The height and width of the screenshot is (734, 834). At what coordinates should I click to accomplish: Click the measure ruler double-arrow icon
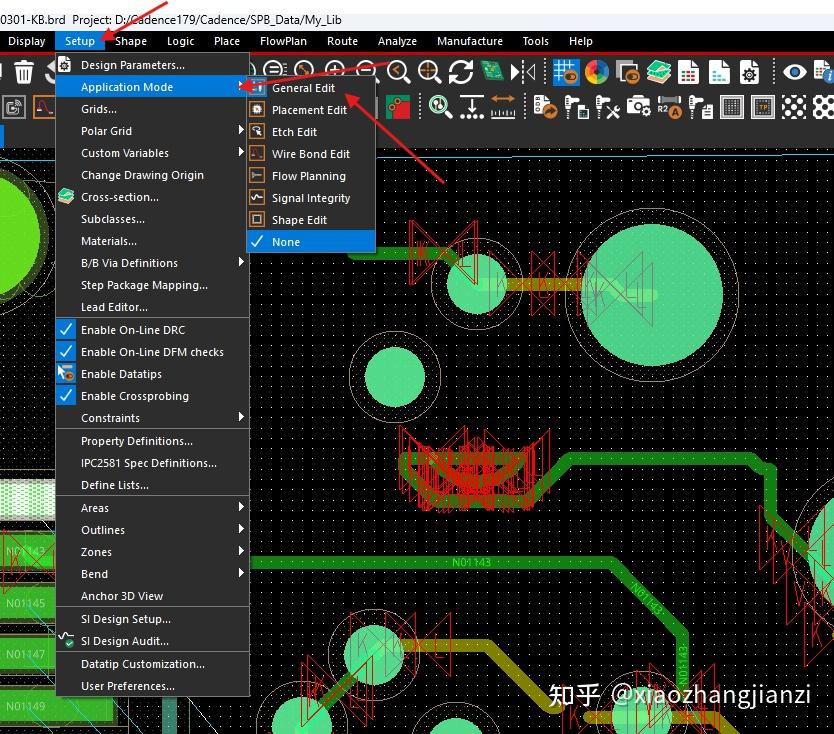[503, 107]
